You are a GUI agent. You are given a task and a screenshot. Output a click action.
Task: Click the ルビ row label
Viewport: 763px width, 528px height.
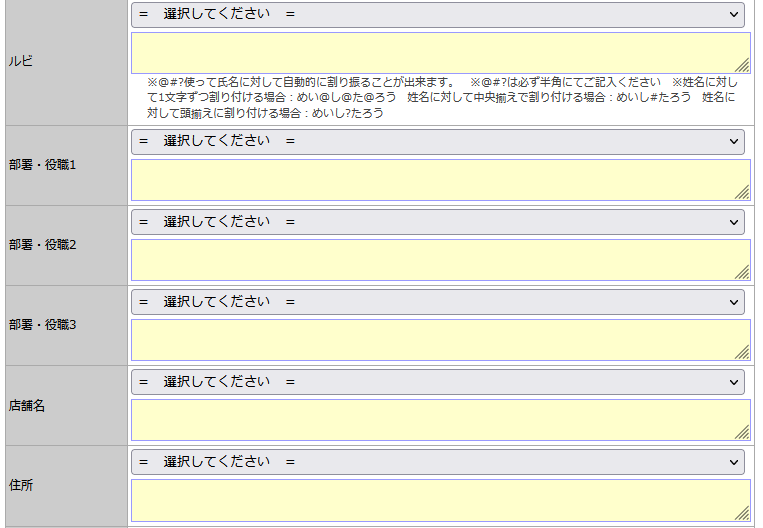click(x=21, y=62)
